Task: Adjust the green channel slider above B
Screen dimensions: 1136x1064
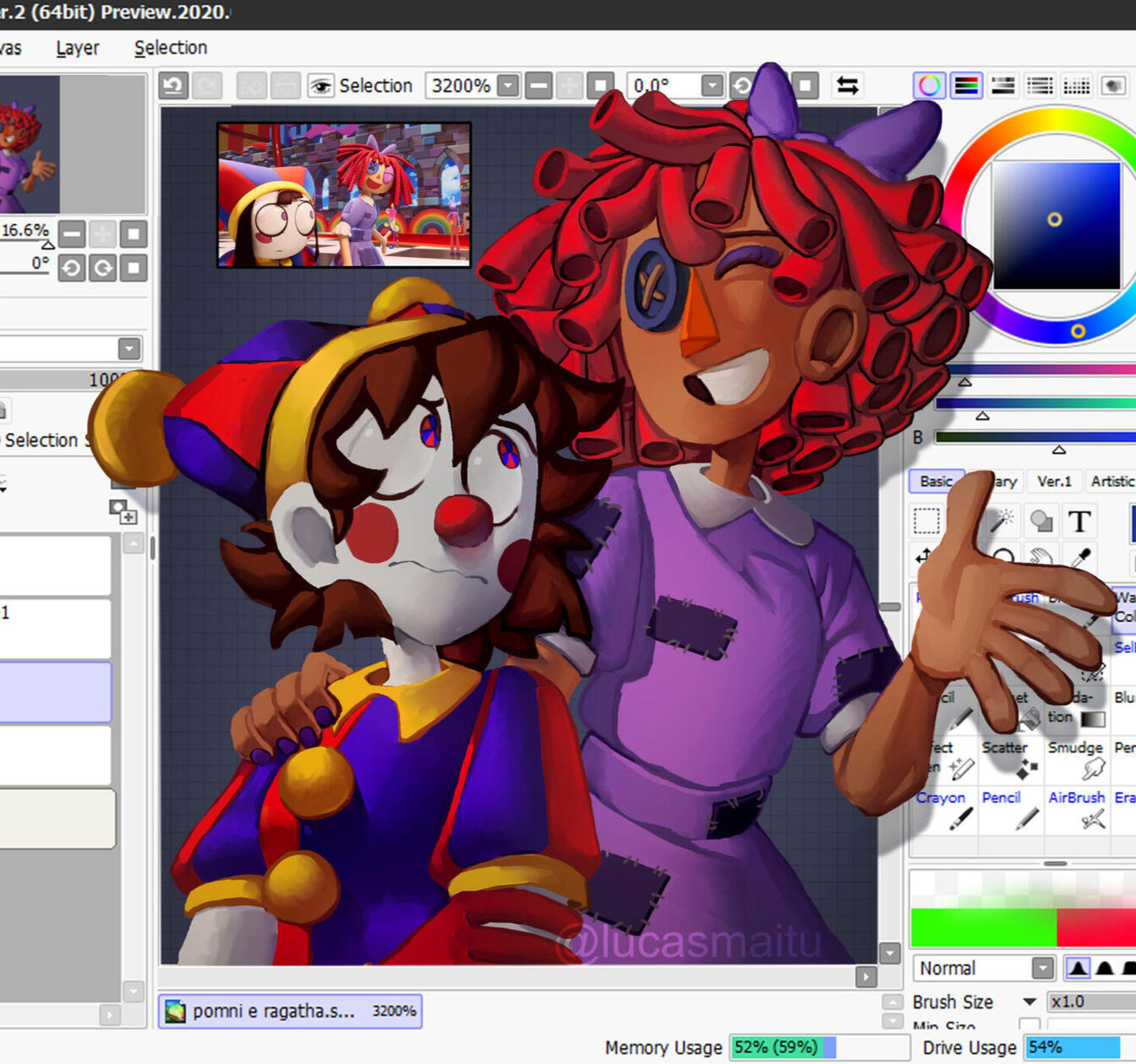Action: click(1035, 403)
